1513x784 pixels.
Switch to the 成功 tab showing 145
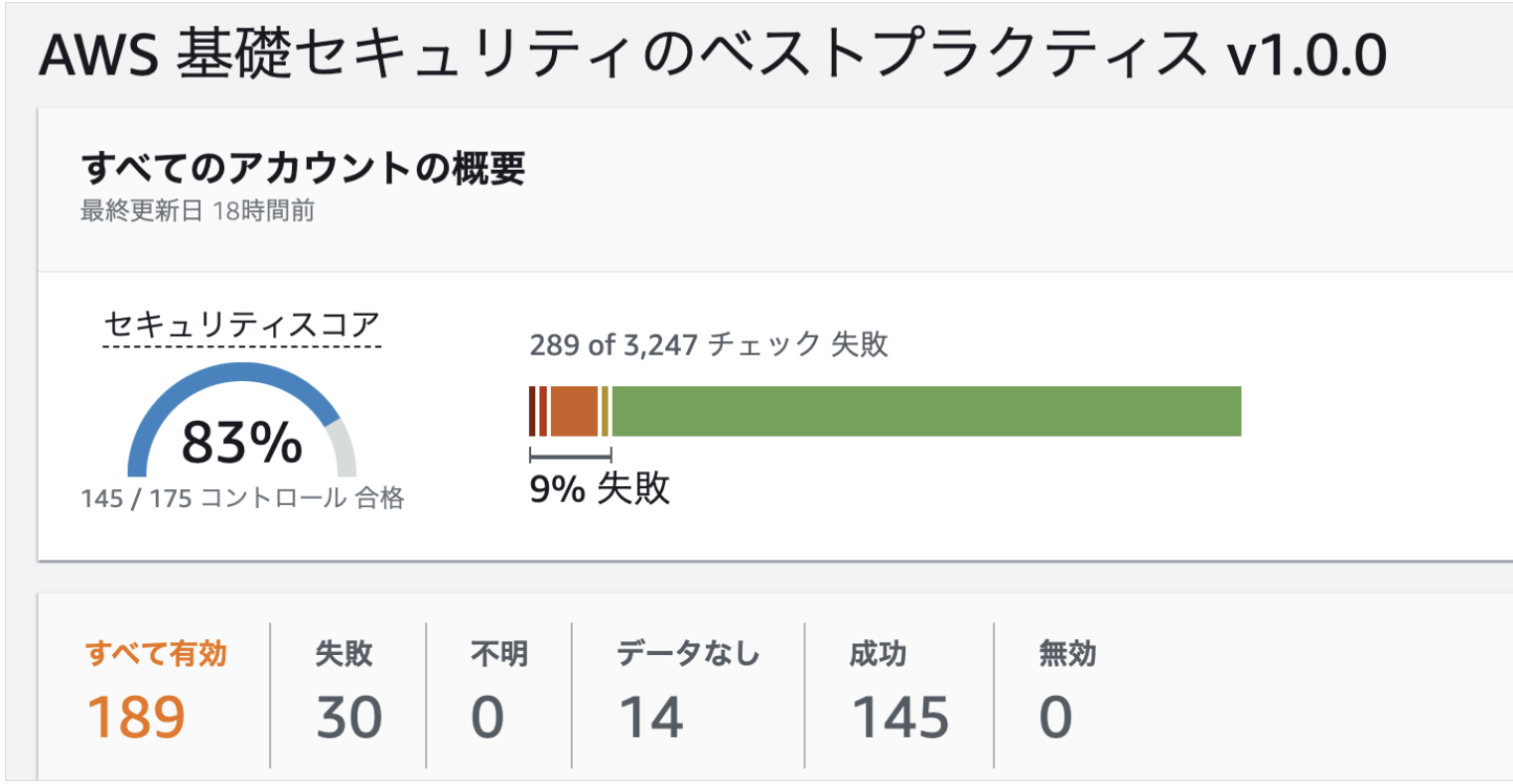[x=898, y=695]
